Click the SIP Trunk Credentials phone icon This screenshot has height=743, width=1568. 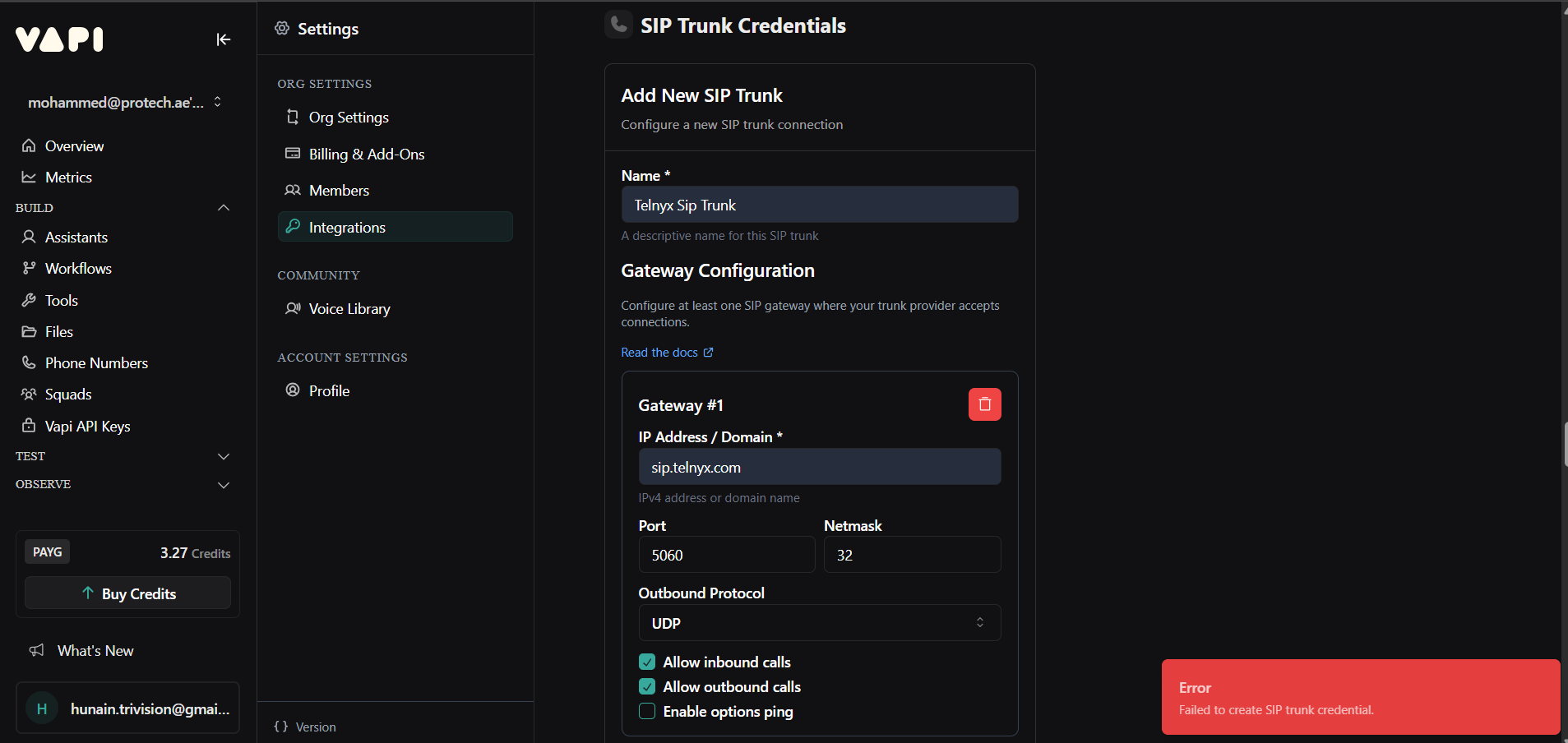[618, 25]
